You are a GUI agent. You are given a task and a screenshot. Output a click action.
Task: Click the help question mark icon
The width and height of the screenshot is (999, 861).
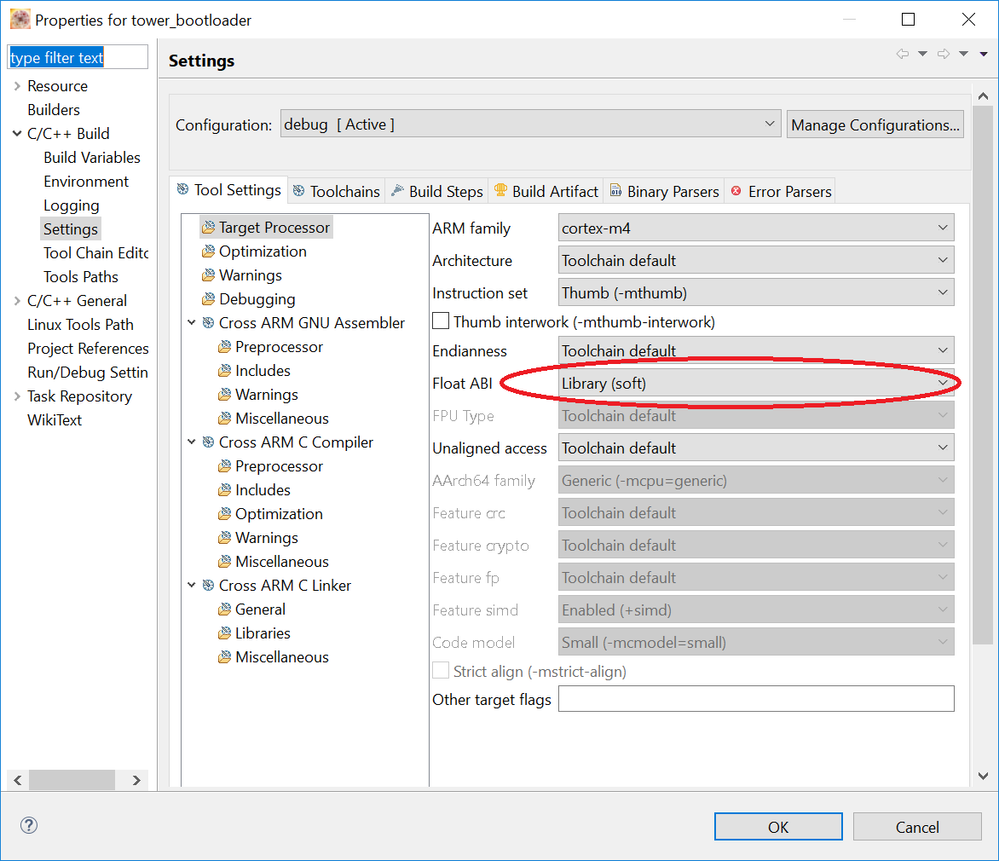pyautogui.click(x=29, y=825)
